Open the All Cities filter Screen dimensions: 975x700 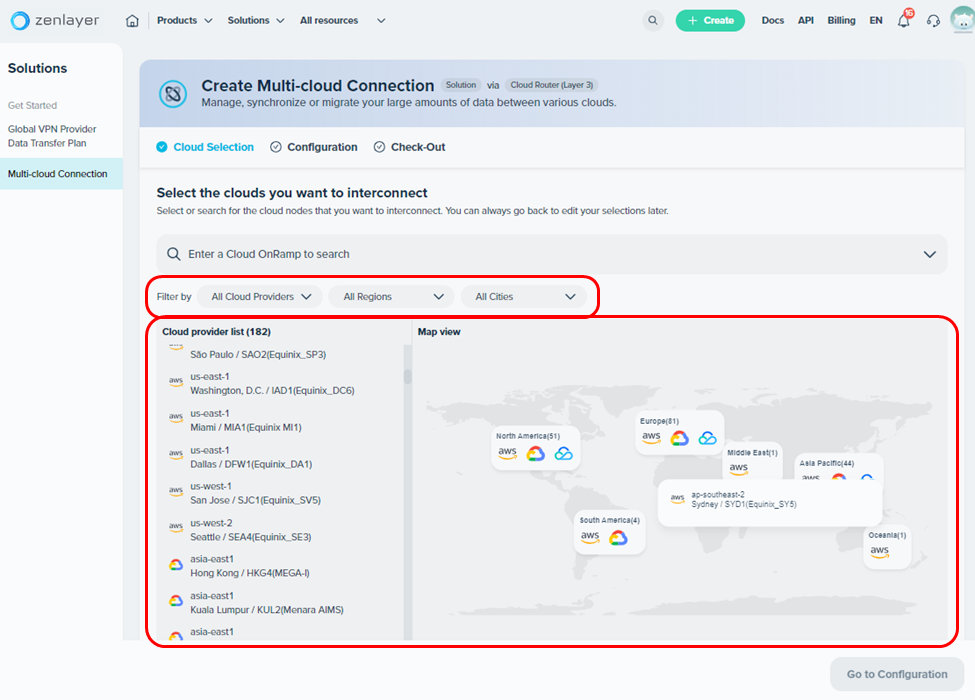point(524,297)
